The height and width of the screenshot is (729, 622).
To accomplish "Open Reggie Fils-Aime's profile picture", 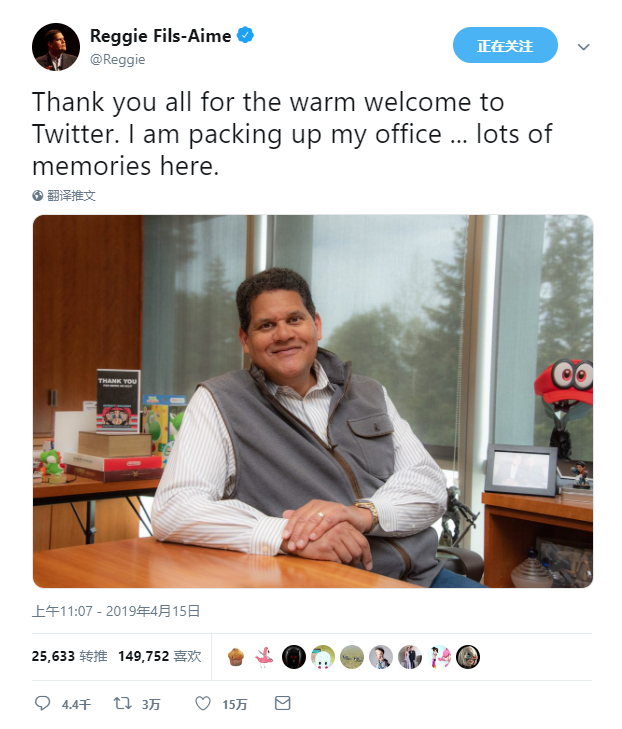I will tap(56, 47).
